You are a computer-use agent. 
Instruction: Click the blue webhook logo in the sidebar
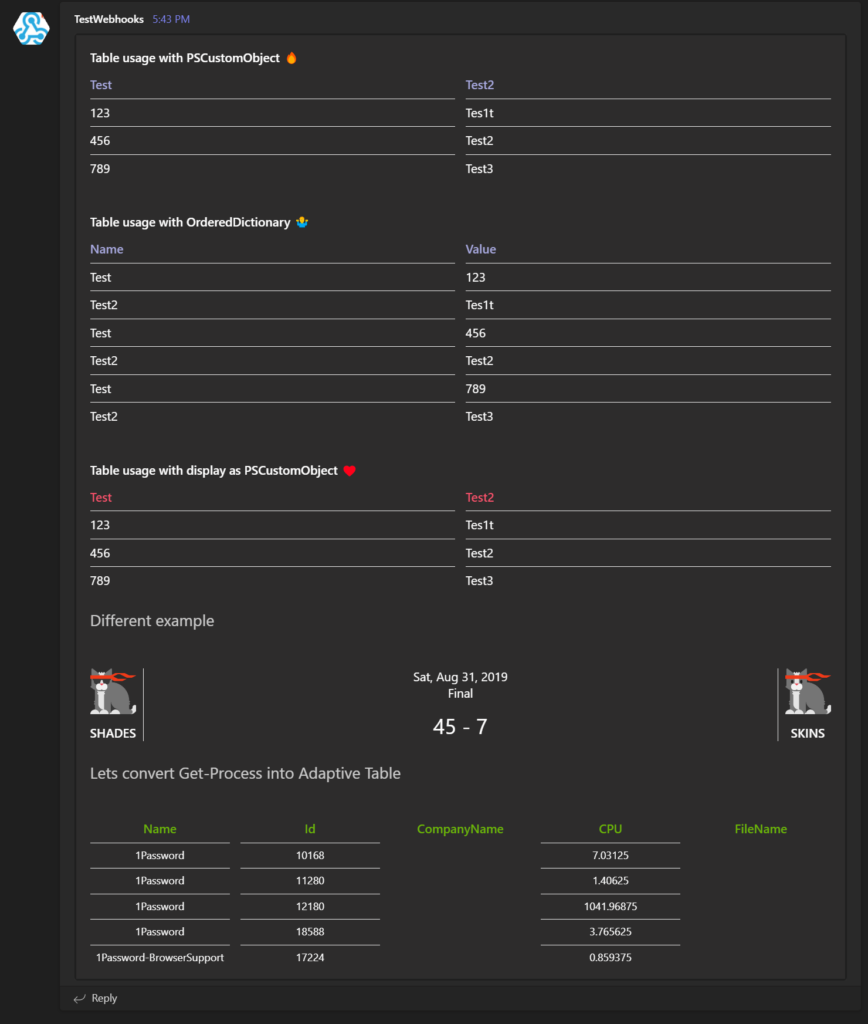pyautogui.click(x=31, y=30)
